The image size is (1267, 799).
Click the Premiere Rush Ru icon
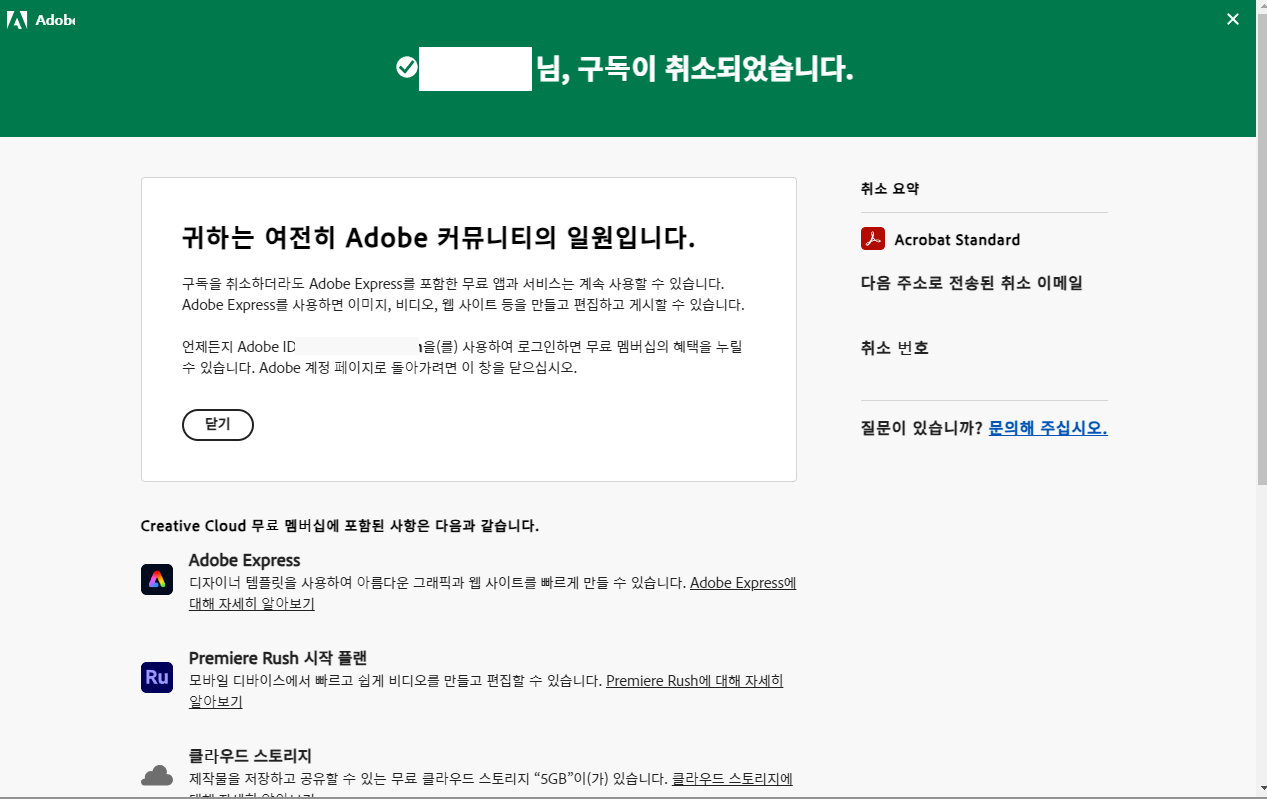click(157, 677)
